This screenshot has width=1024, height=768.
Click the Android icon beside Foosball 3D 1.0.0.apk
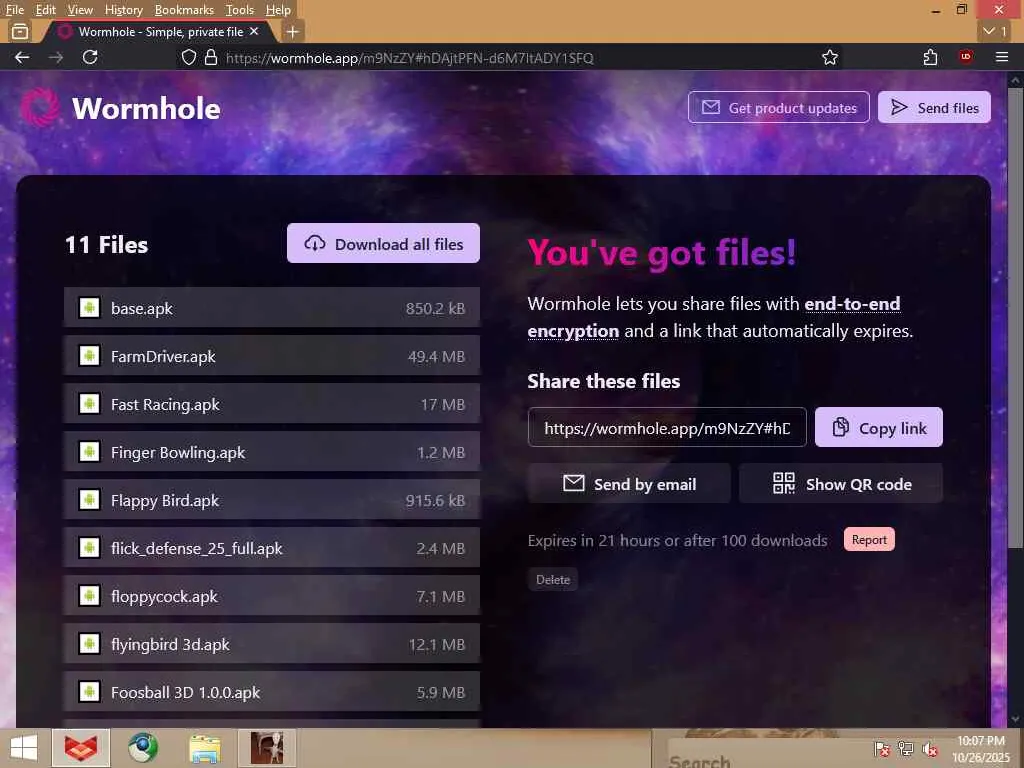click(89, 692)
